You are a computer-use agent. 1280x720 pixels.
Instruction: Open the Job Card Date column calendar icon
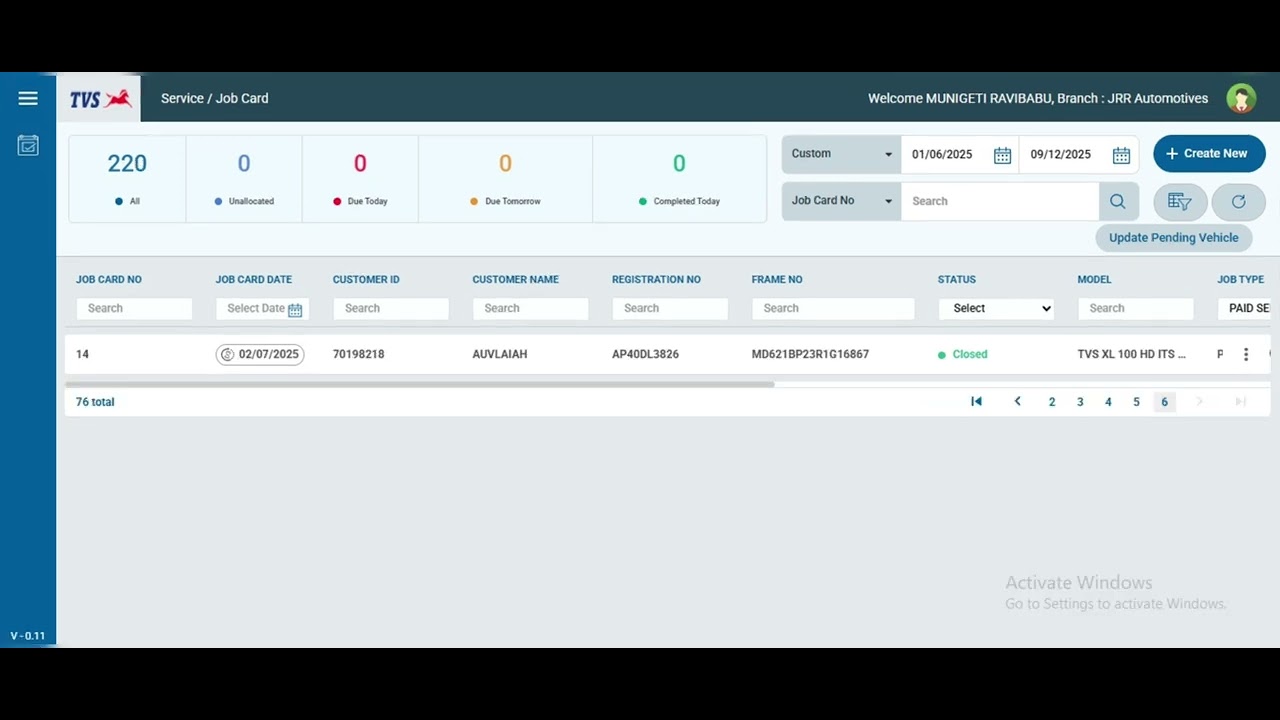[x=295, y=310]
